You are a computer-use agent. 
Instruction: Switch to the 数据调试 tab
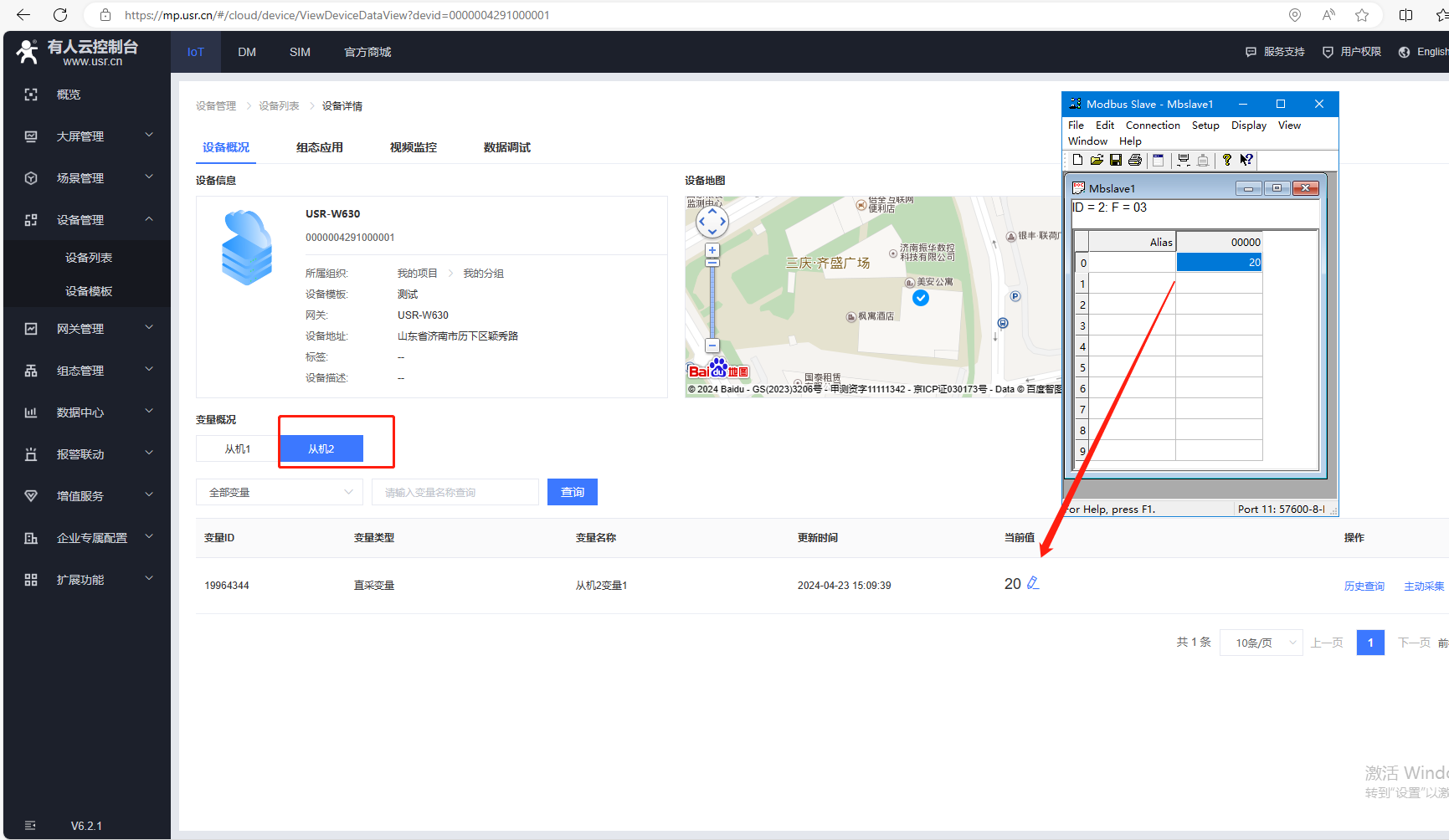(506, 147)
